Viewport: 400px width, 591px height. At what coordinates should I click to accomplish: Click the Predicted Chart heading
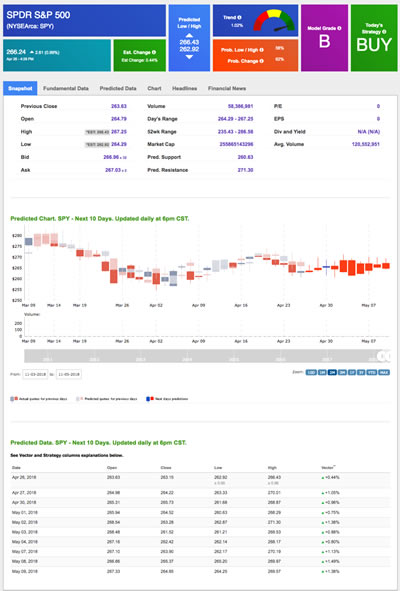[100, 219]
